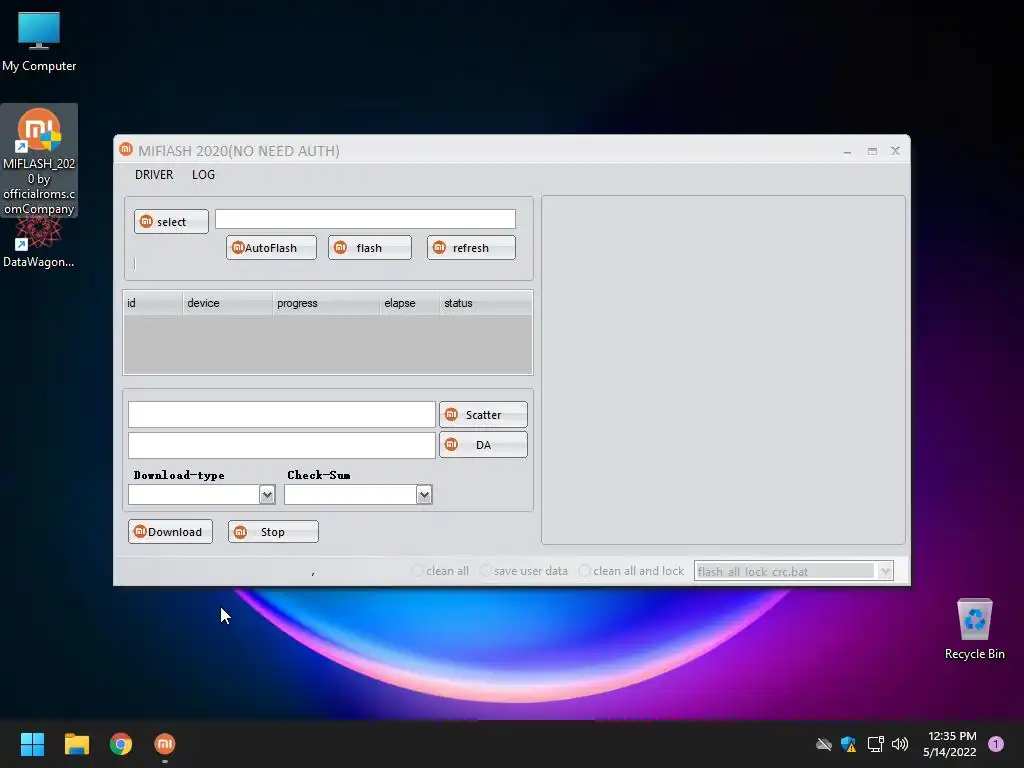Viewport: 1024px width, 768px height.
Task: Open the LOG menu
Action: 203,174
